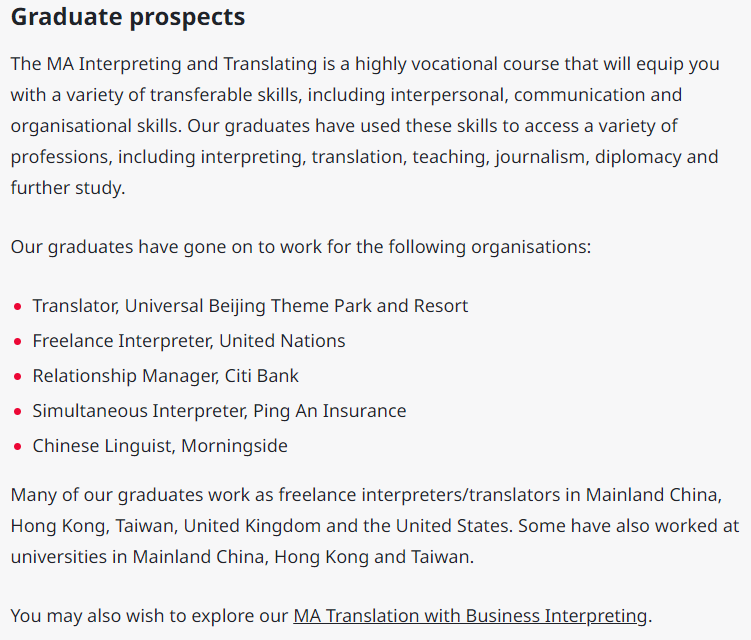Click the Chinese Linguist, Morningside item
This screenshot has height=640, width=751.
click(160, 446)
